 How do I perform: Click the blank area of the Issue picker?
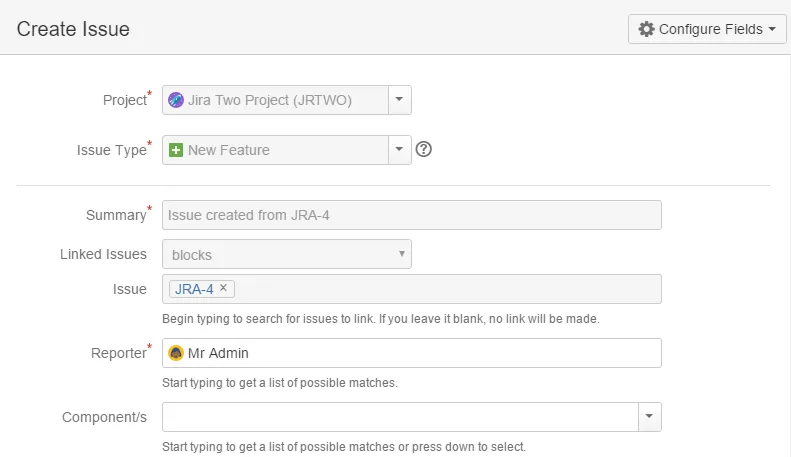click(448, 289)
